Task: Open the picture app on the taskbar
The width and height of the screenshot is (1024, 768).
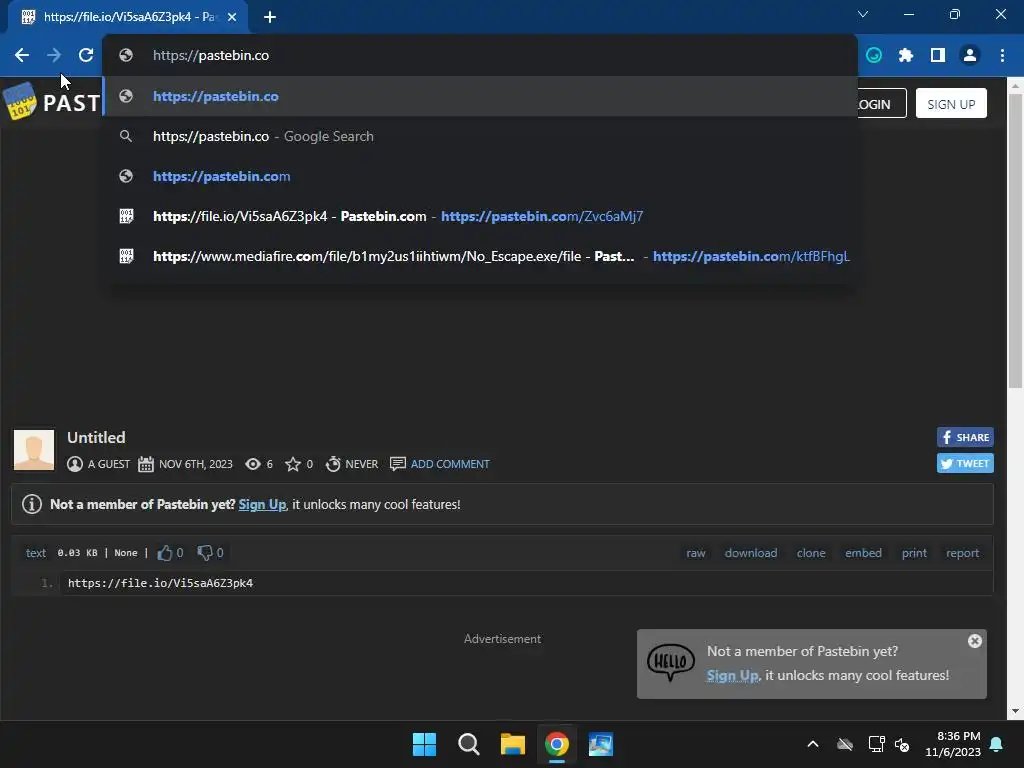Action: [601, 744]
